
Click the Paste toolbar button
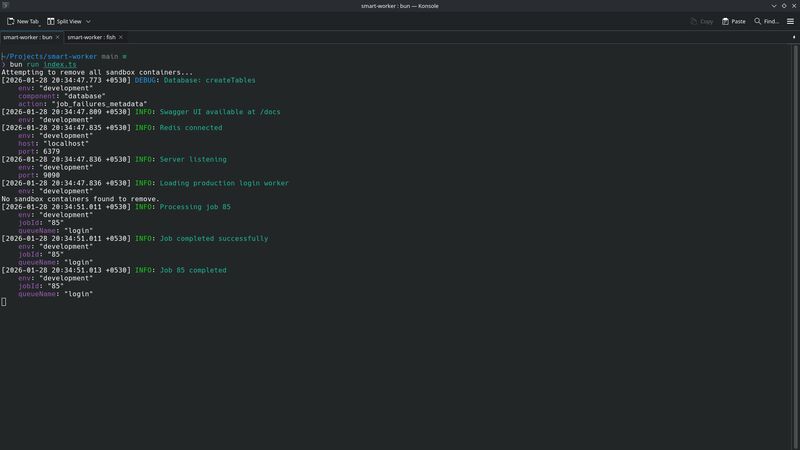click(734, 21)
